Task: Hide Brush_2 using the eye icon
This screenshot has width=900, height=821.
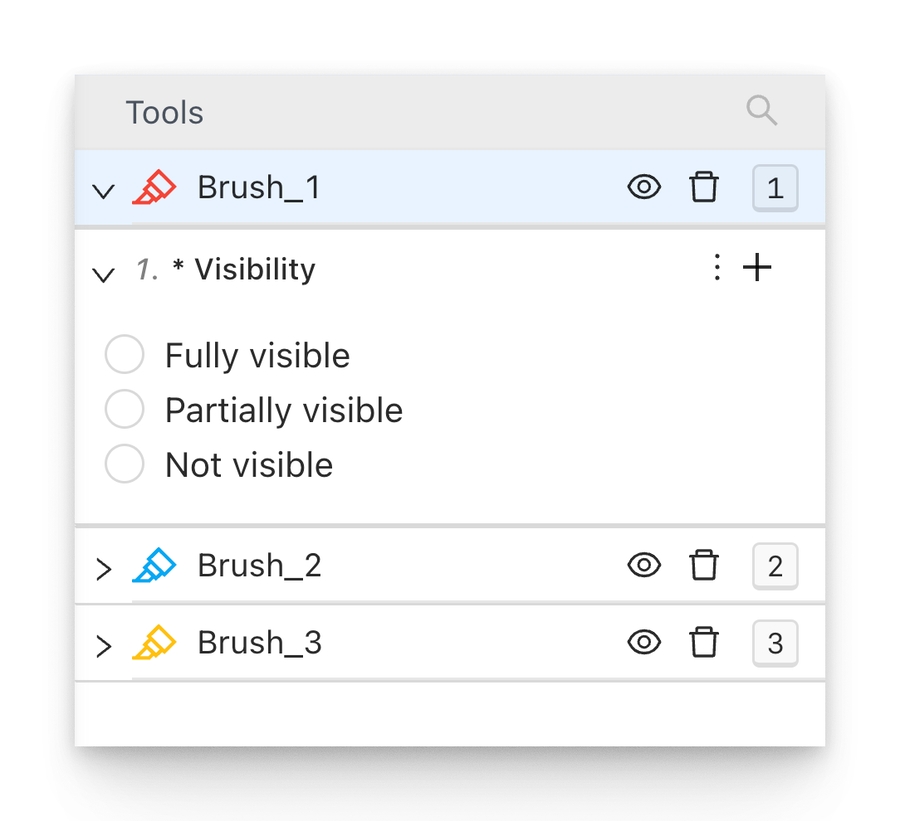Action: (644, 566)
